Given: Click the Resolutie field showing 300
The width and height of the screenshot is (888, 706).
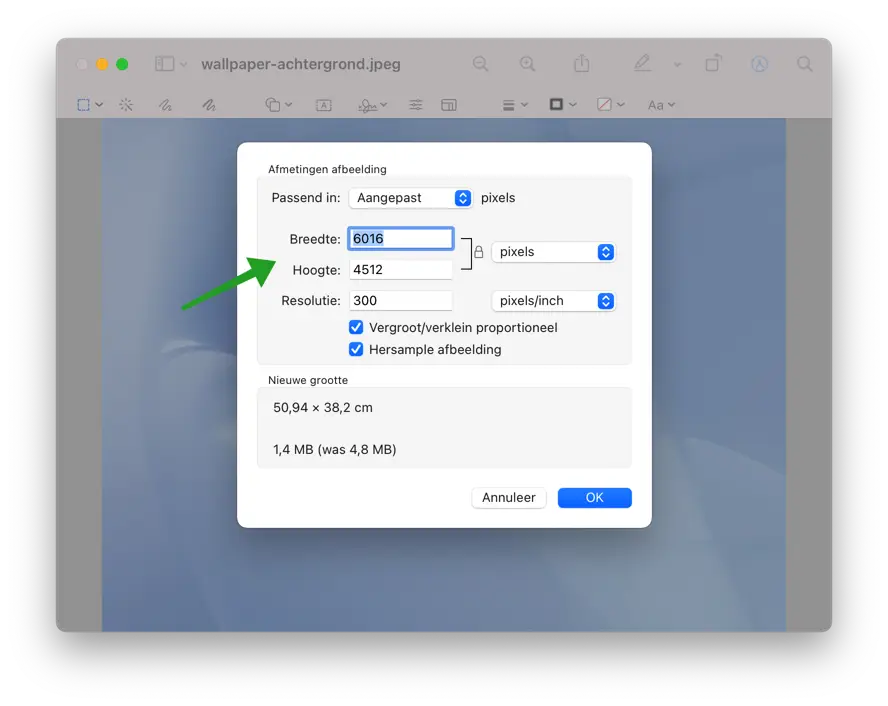Looking at the screenshot, I should click(x=401, y=301).
